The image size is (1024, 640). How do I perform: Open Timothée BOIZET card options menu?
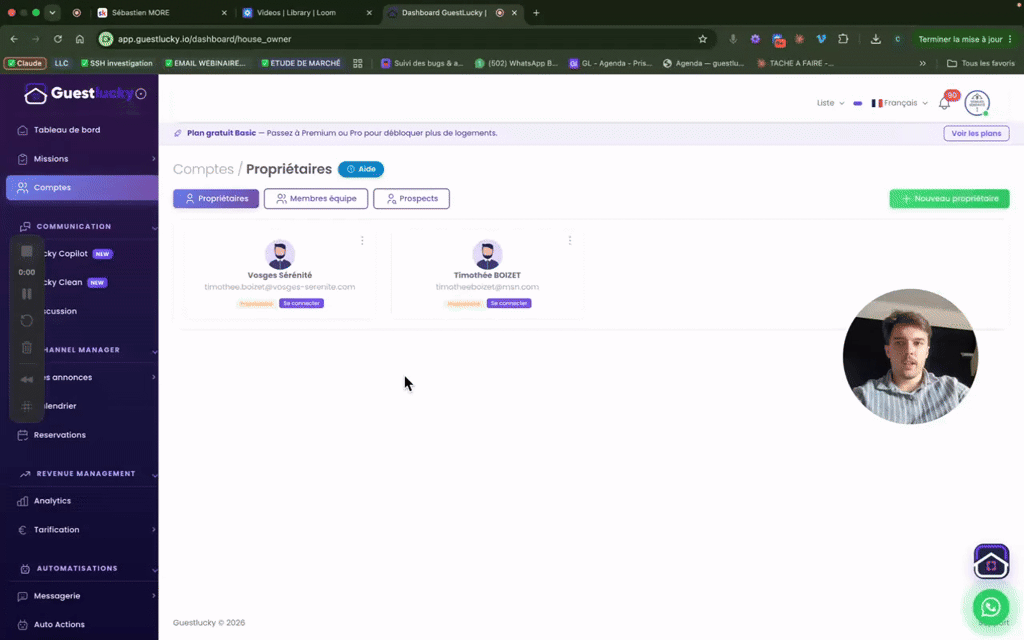(569, 241)
